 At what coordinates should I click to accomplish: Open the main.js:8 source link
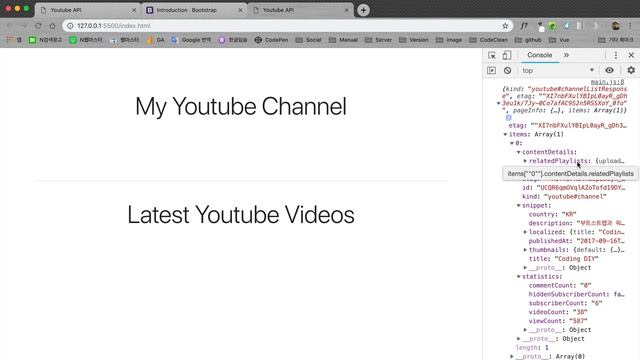607,82
